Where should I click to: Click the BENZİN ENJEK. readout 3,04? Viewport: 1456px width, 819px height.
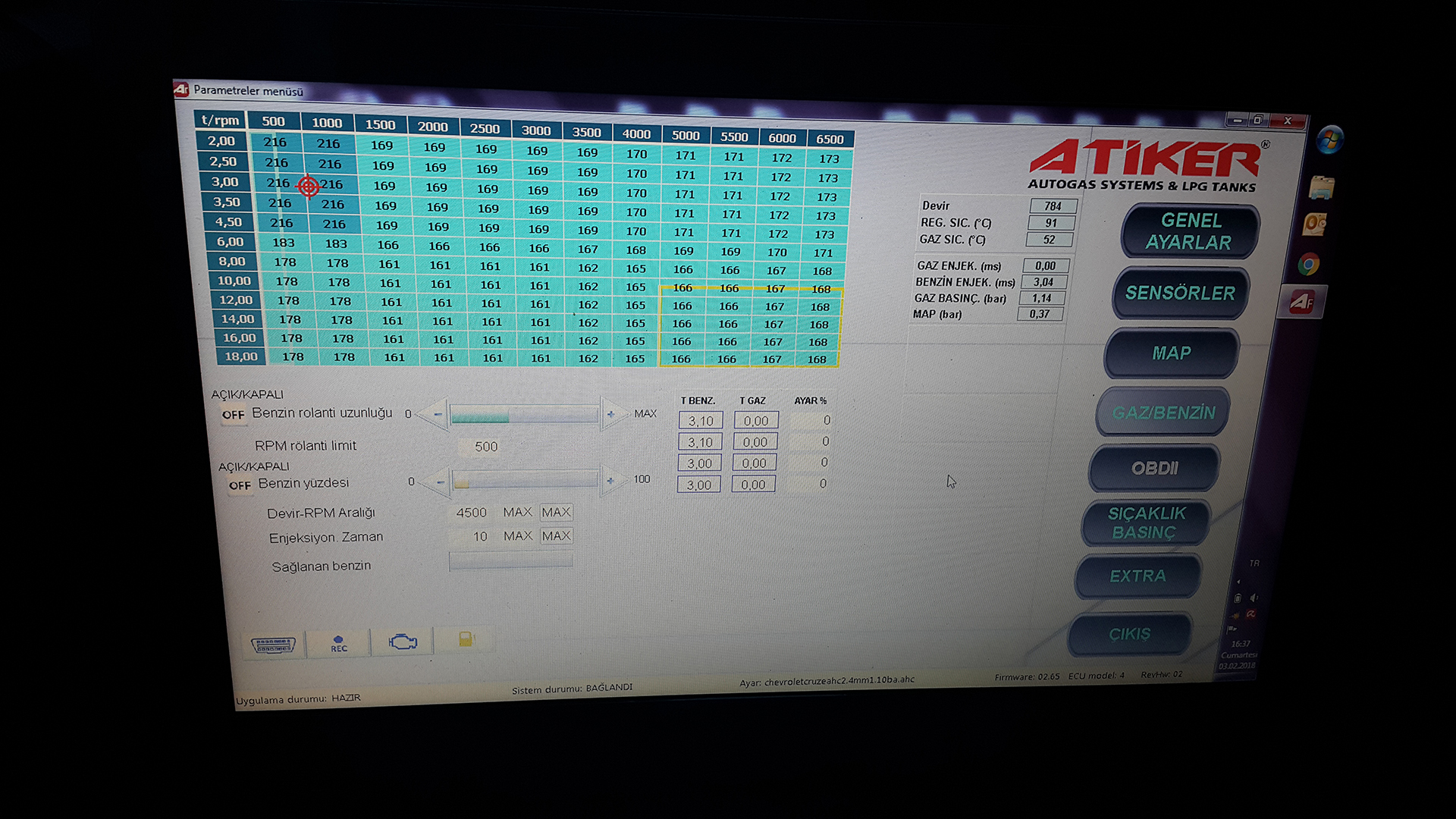point(1043,282)
